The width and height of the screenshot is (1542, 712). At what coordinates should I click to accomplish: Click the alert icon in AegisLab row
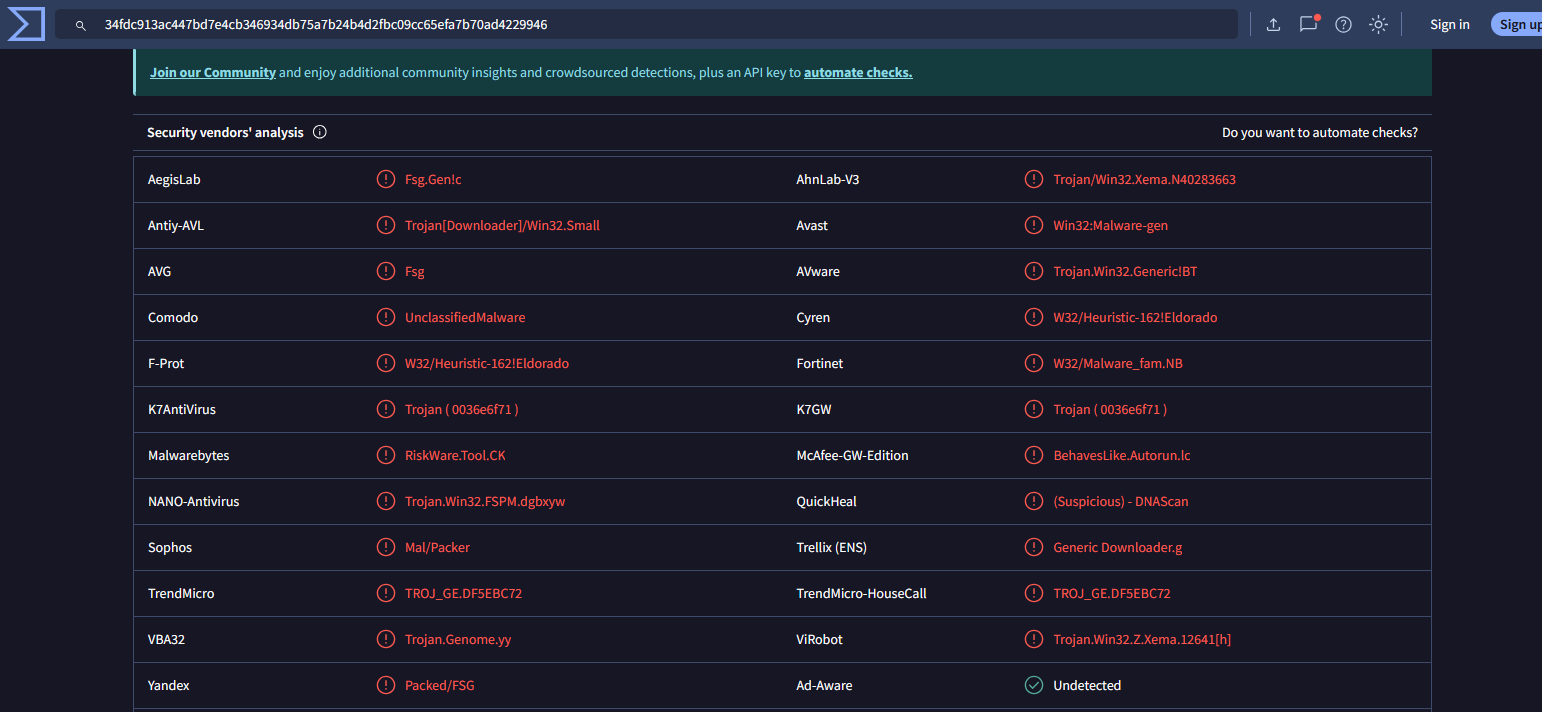tap(385, 179)
